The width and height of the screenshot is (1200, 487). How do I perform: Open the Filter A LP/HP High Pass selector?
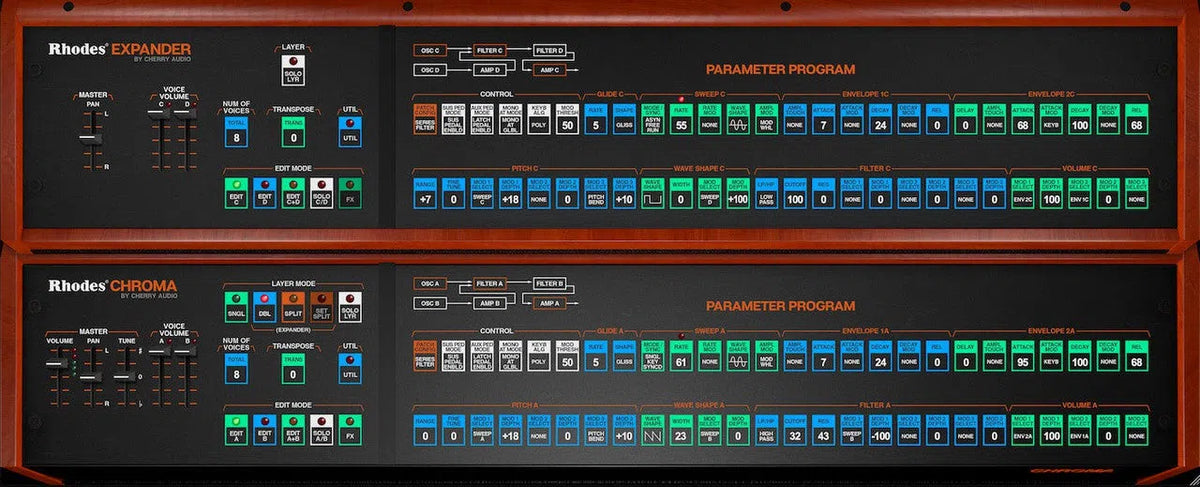click(767, 436)
